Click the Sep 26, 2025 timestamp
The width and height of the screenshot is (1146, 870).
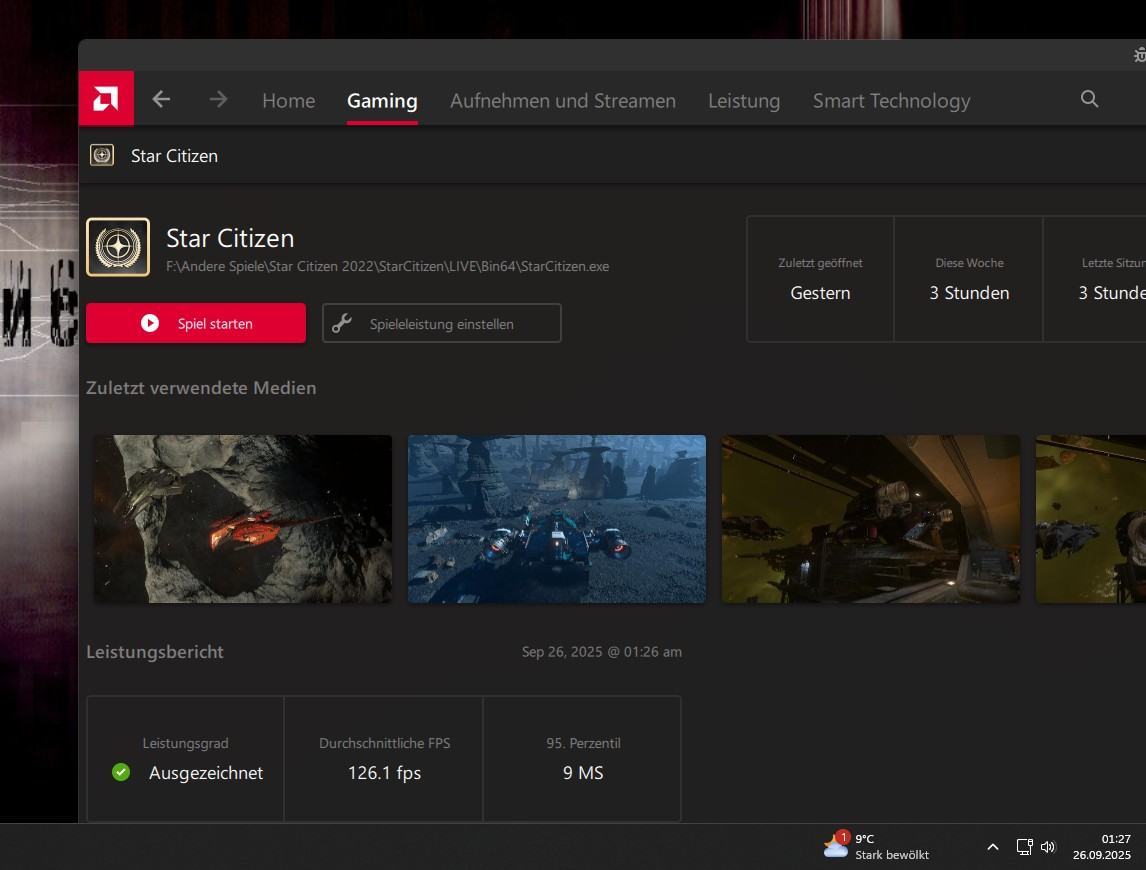[602, 651]
